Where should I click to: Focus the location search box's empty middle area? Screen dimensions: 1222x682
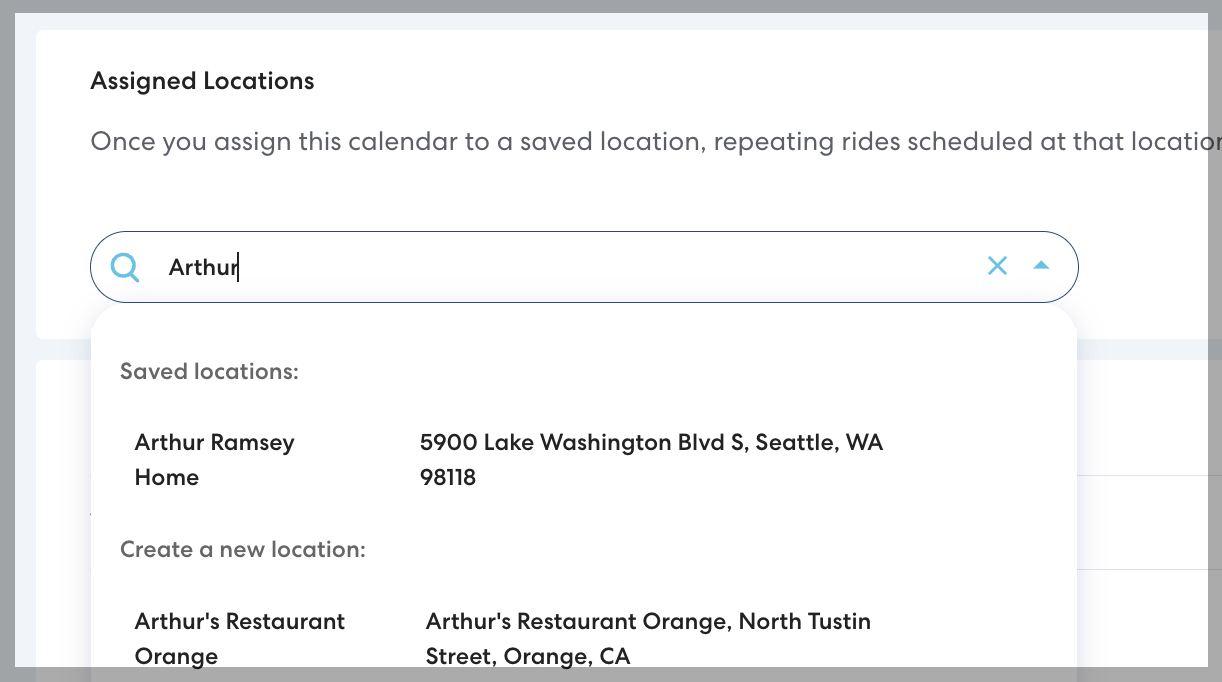point(600,267)
